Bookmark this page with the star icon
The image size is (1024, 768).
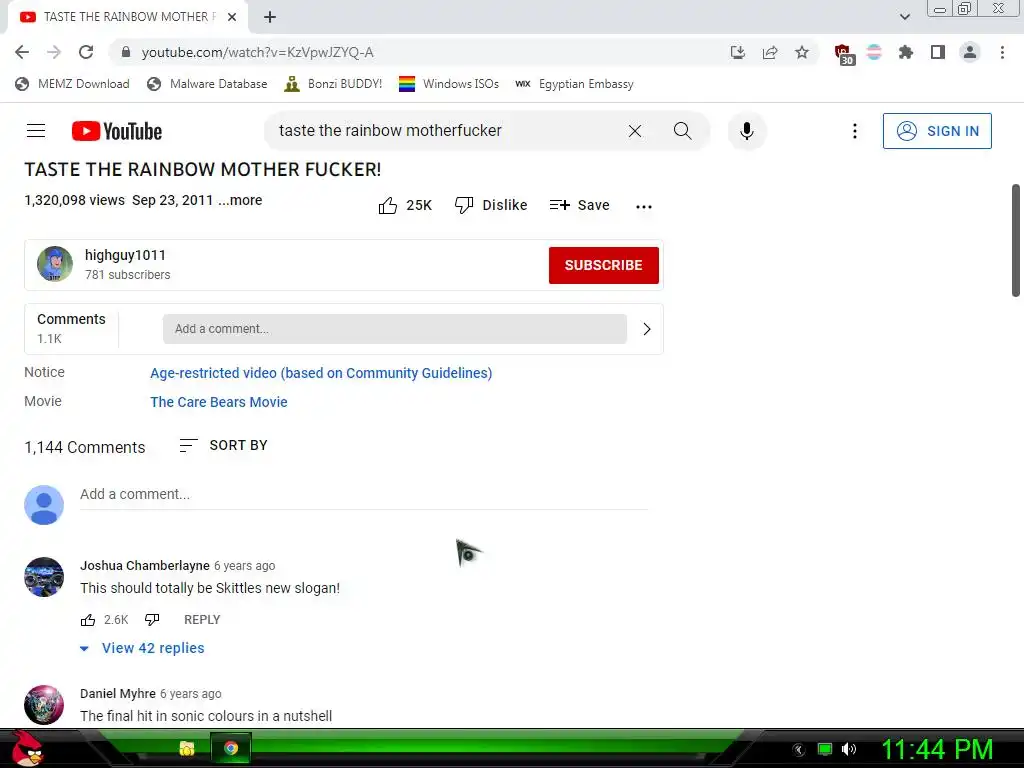tap(802, 52)
